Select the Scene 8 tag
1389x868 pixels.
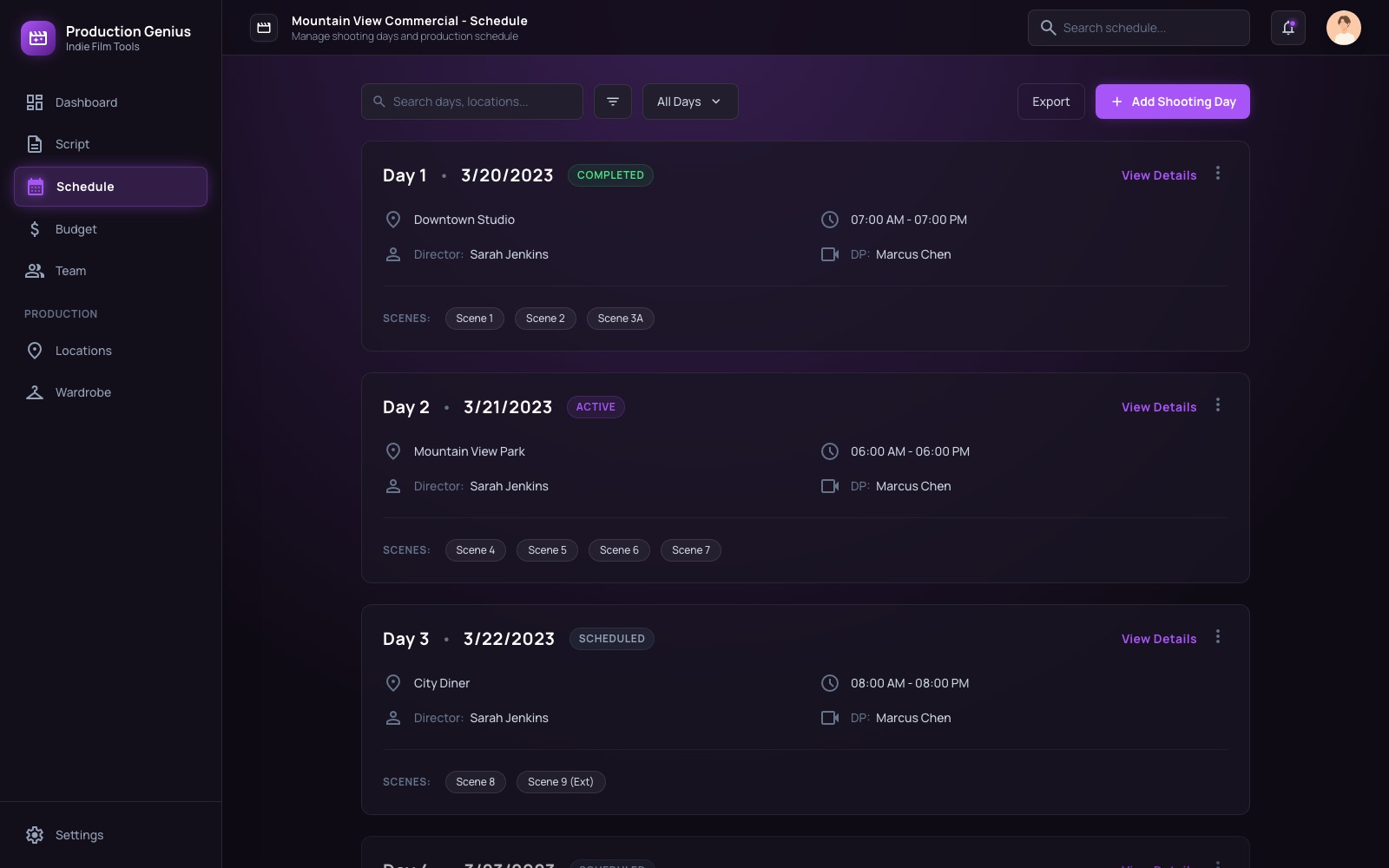tap(476, 782)
